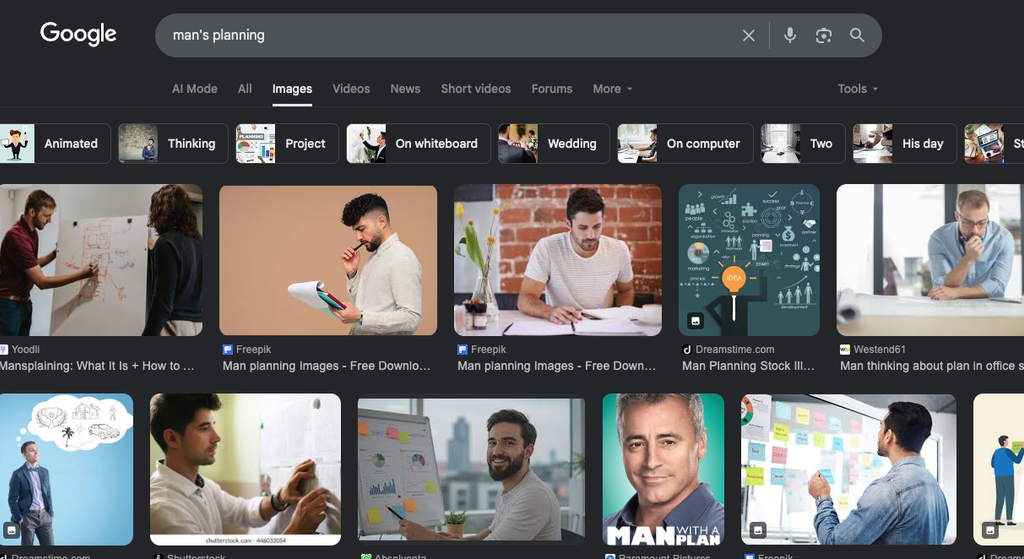Expand the Tools dropdown
Viewport: 1024px width, 559px height.
[857, 89]
